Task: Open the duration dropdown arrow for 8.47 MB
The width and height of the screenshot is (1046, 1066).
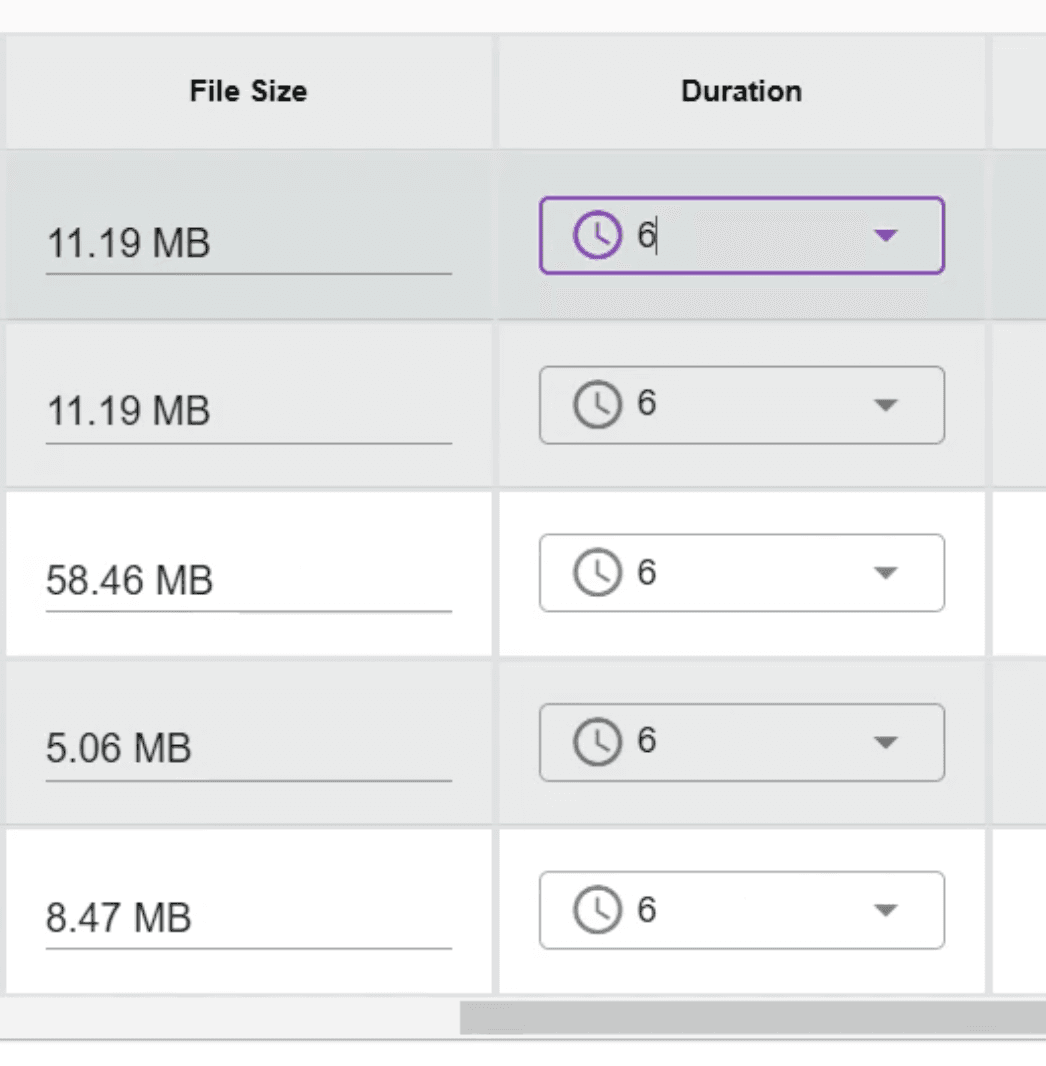Action: coord(886,910)
